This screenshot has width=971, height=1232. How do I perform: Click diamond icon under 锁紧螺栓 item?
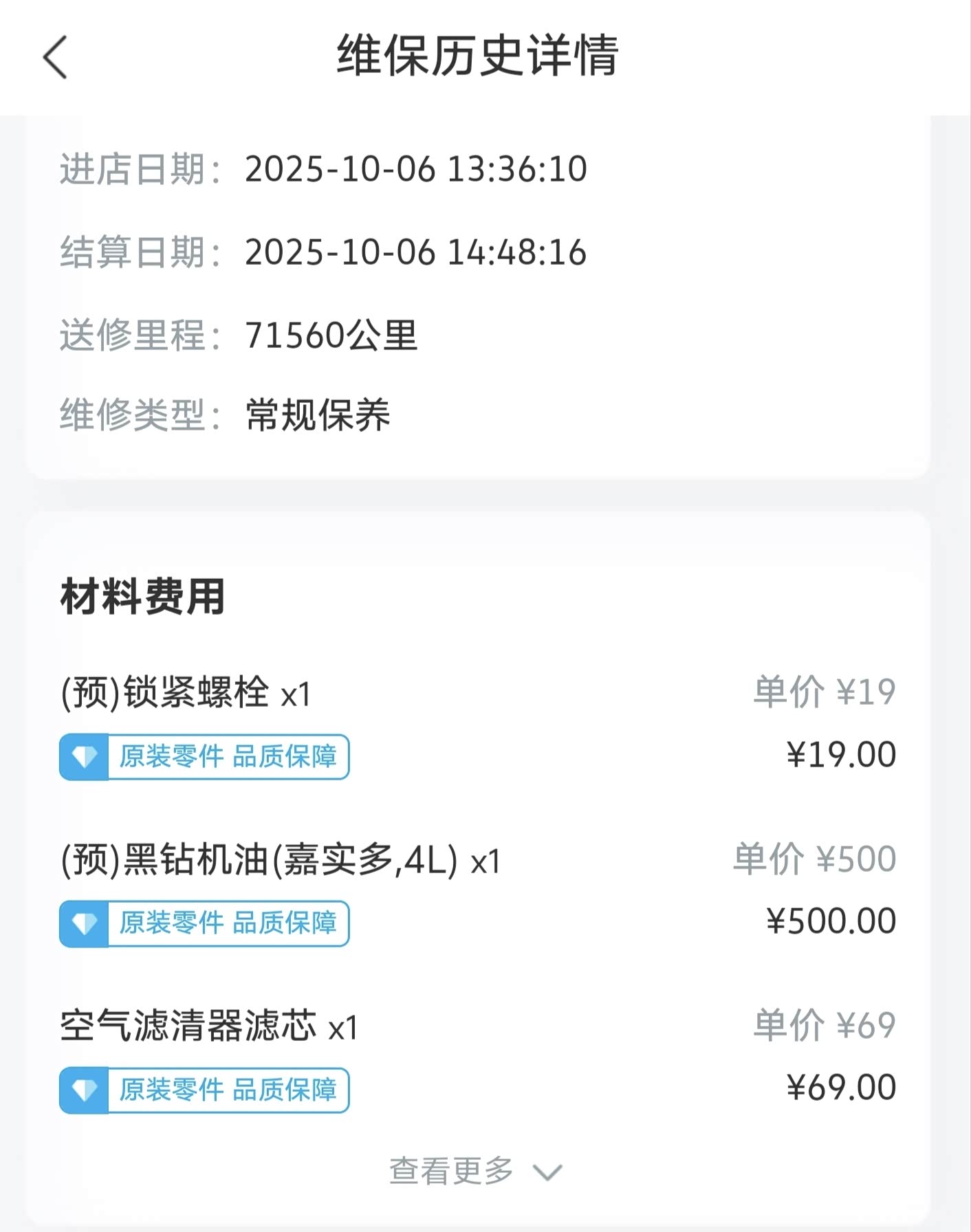(85, 757)
